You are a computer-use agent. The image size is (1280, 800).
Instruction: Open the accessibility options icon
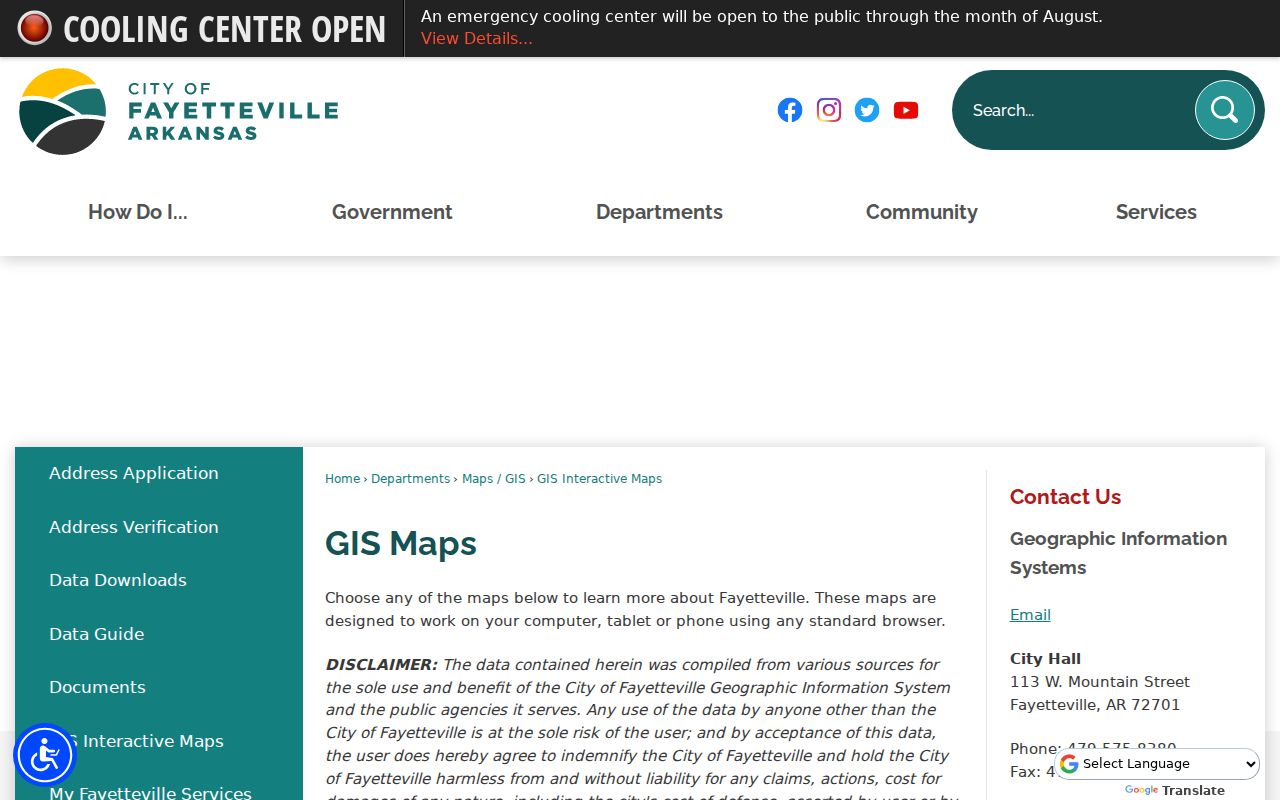pos(45,755)
